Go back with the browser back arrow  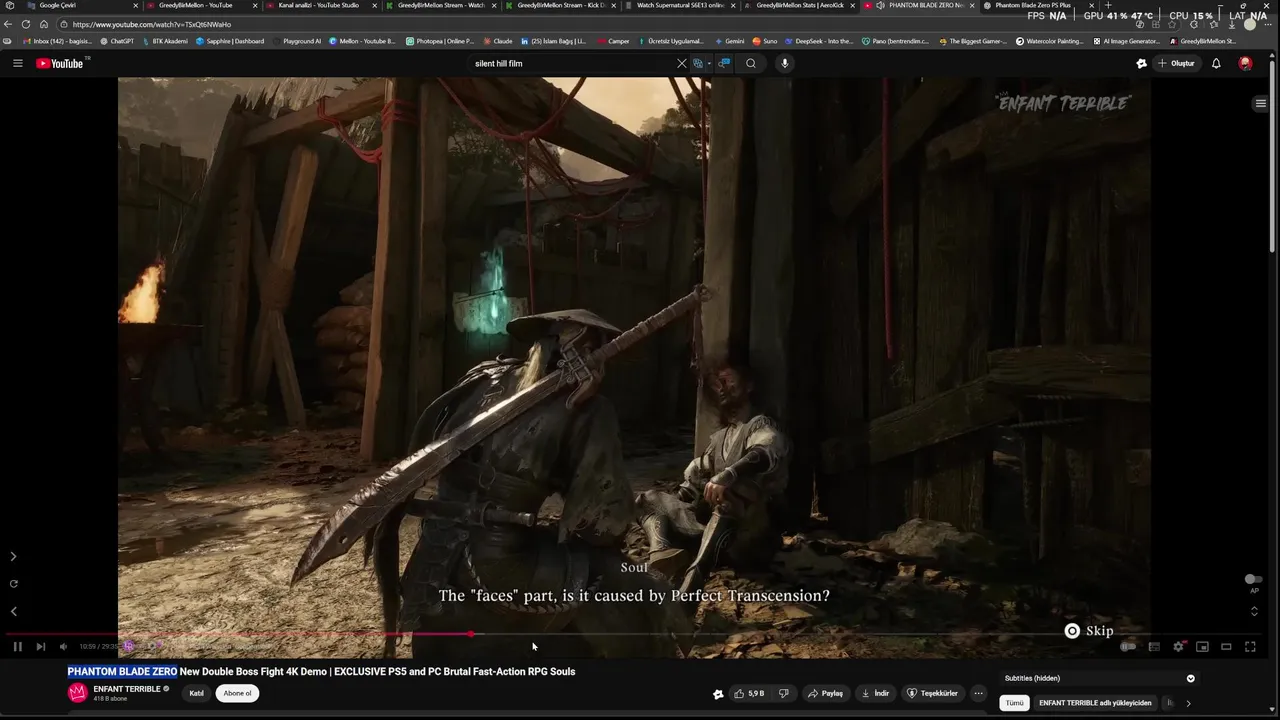tap(8, 24)
